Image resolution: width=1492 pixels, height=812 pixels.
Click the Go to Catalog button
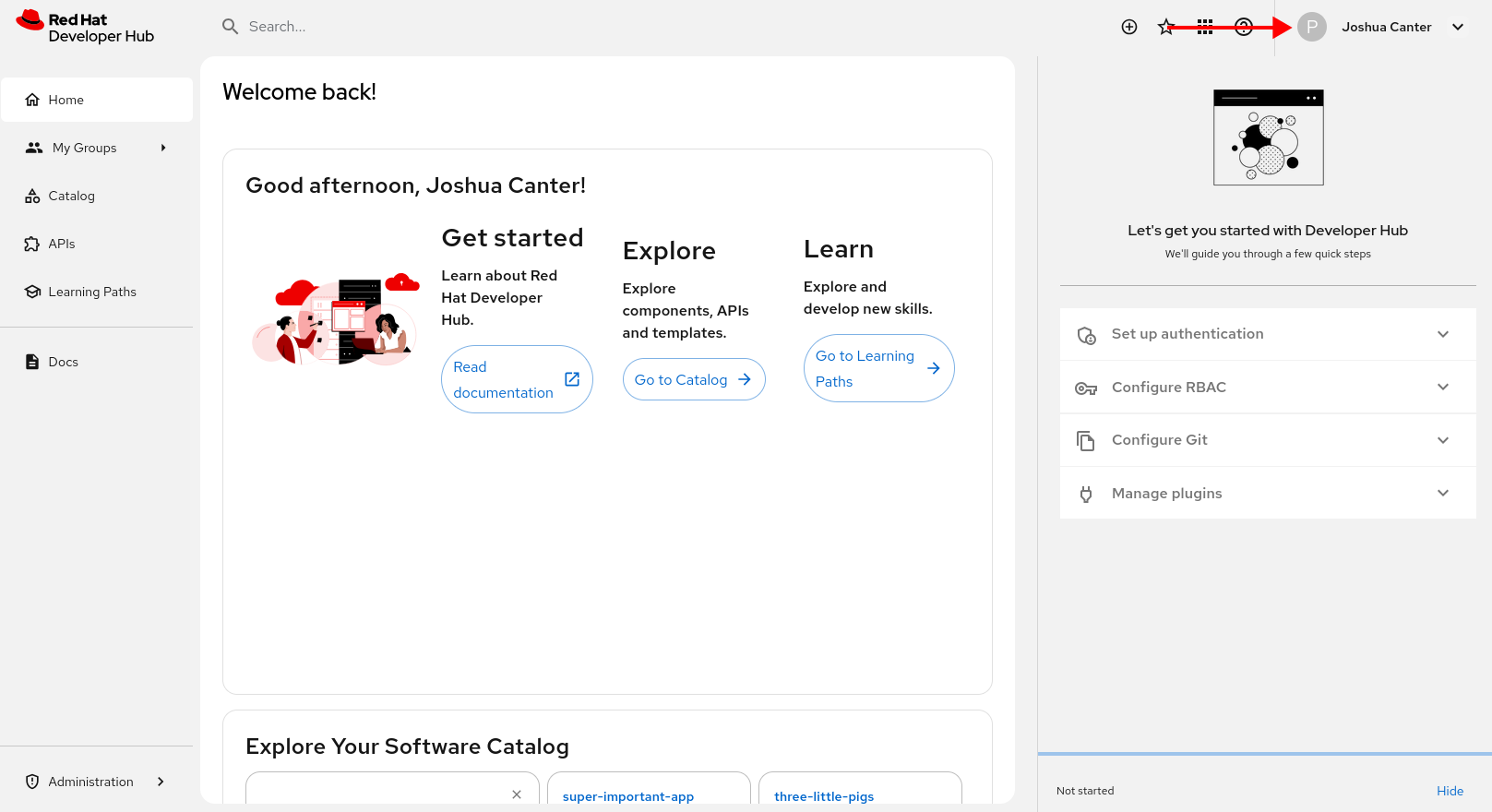(x=693, y=379)
